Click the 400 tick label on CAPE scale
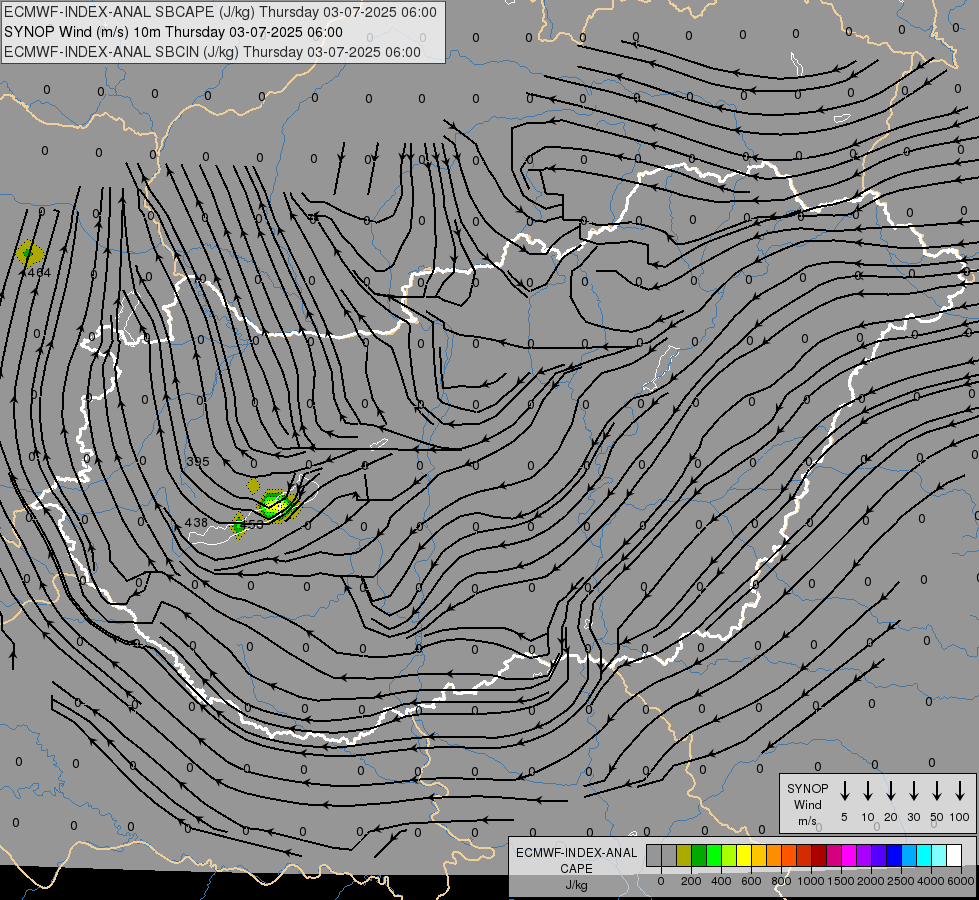Viewport: 979px width, 900px height. (721, 881)
